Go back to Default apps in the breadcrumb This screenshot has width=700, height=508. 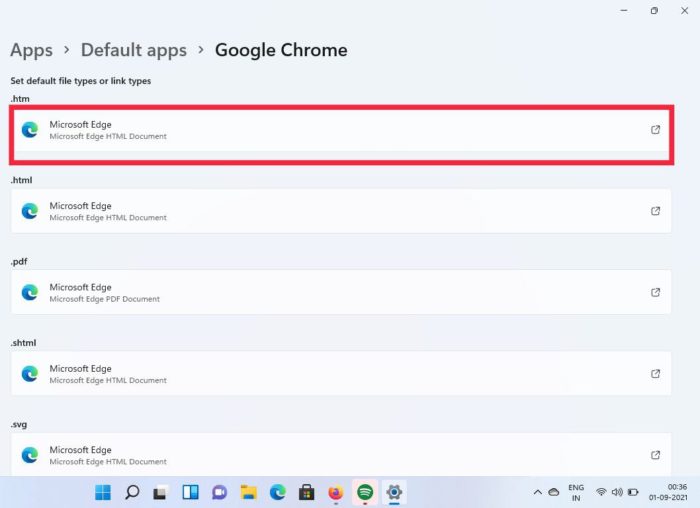(134, 50)
